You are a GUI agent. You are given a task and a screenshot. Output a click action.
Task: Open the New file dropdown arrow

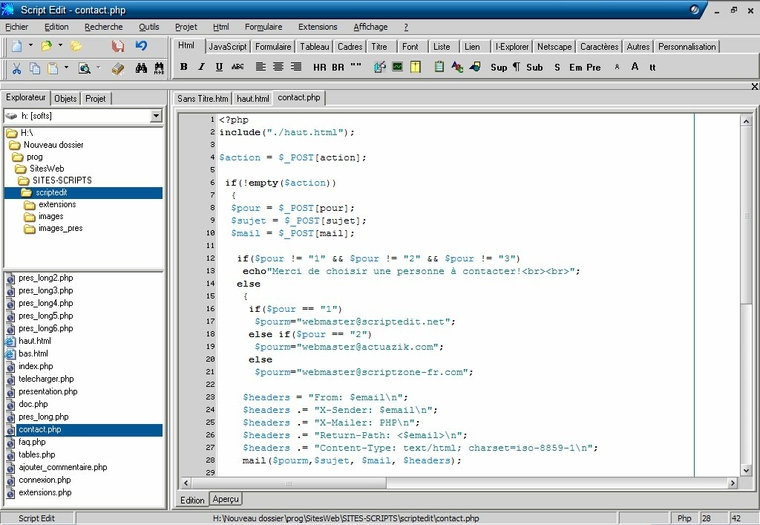pos(31,46)
